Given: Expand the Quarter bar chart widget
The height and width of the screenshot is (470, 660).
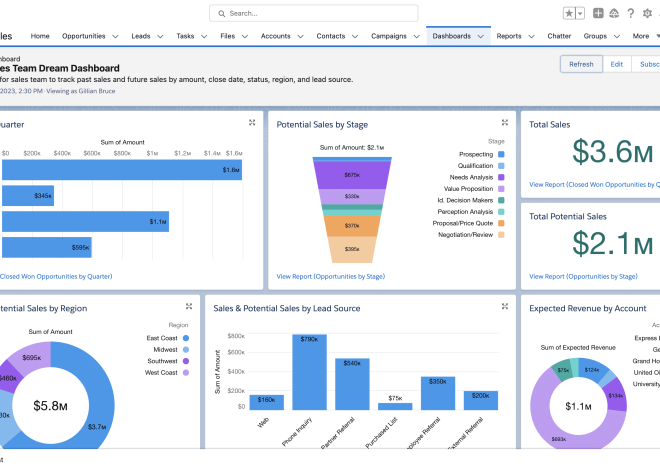Looking at the screenshot, I should [252, 122].
